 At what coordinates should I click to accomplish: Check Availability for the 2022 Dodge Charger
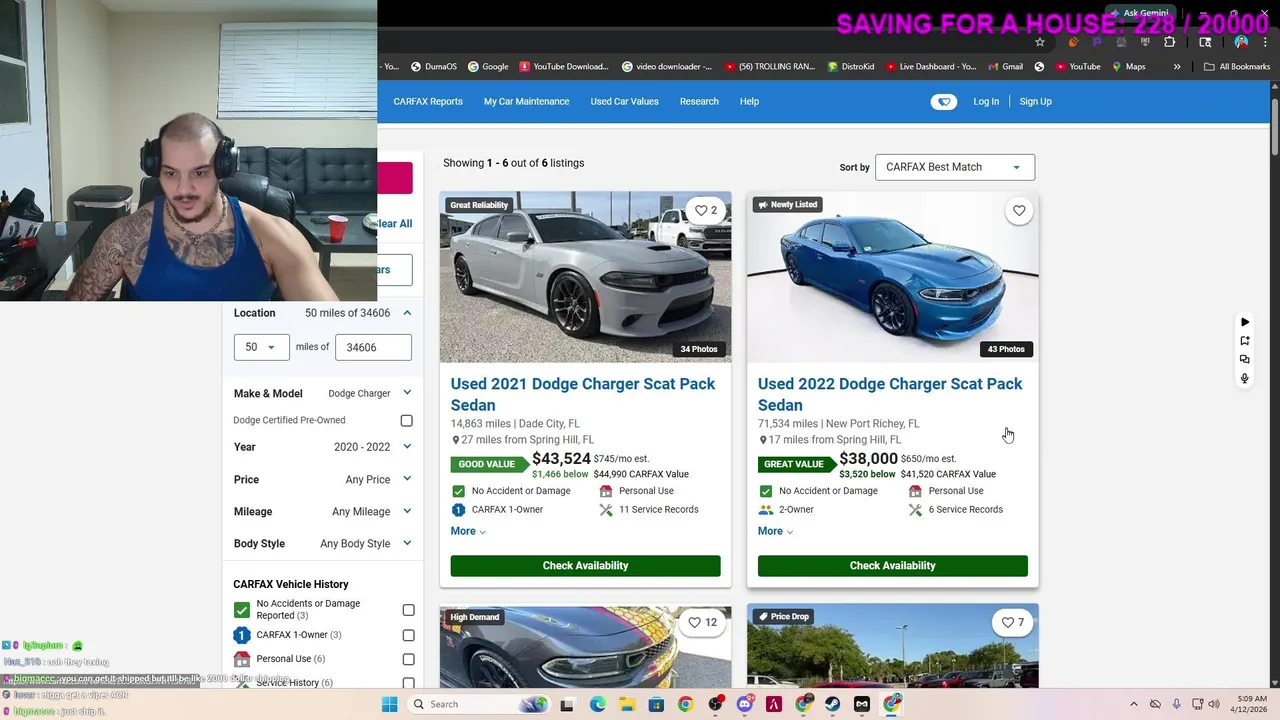(x=892, y=566)
